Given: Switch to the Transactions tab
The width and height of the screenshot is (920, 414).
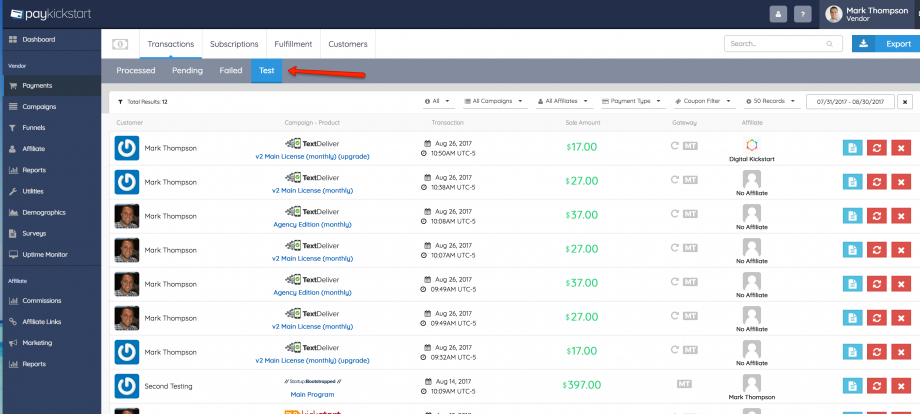Looking at the screenshot, I should pyautogui.click(x=171, y=44).
